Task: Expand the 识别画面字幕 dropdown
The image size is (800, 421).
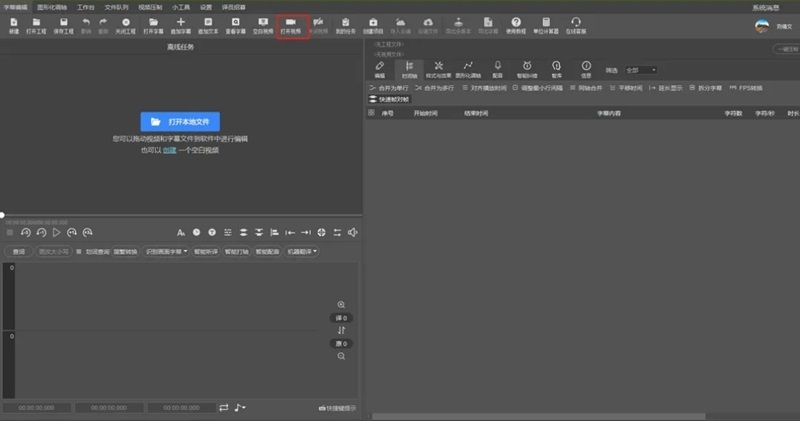Action: click(165, 251)
